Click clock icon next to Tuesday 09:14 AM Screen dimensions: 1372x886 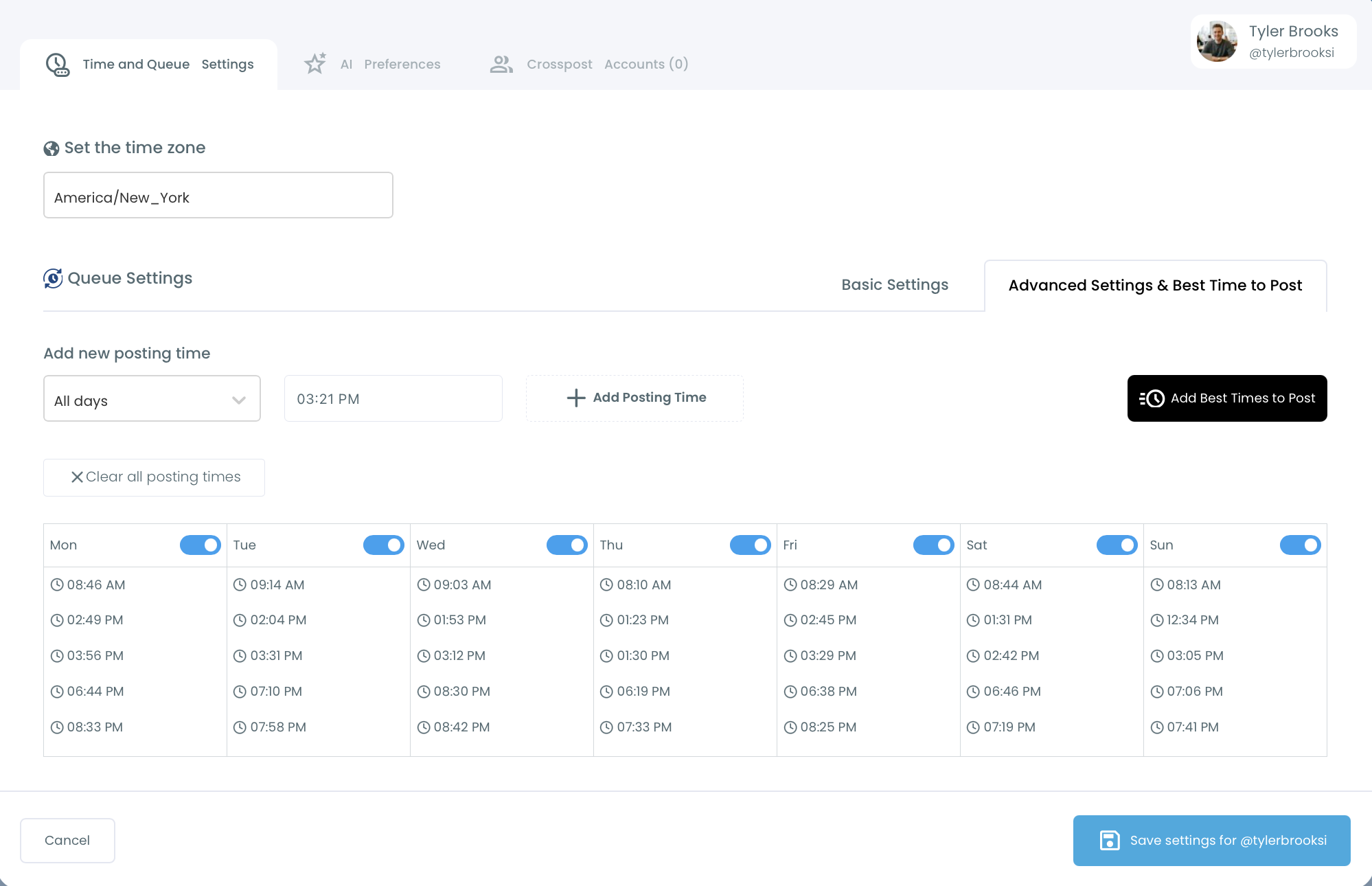[x=240, y=585]
